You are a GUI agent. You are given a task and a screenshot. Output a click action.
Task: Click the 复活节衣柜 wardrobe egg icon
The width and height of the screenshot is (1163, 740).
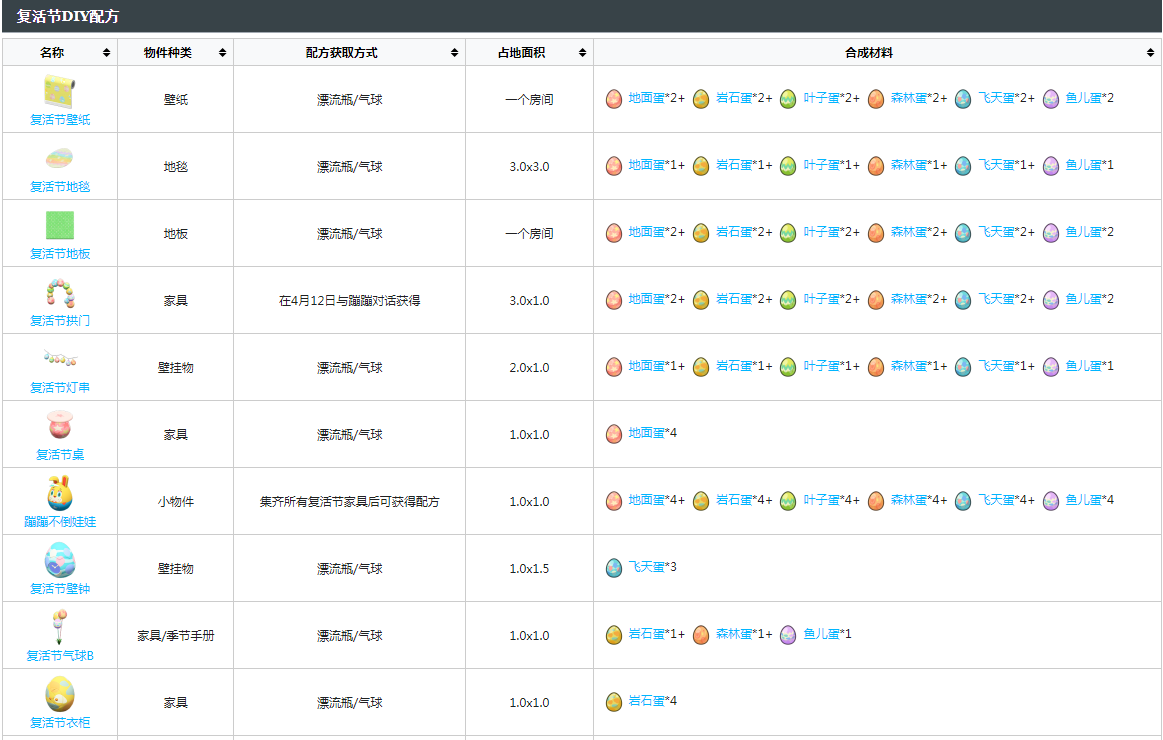pyautogui.click(x=59, y=694)
